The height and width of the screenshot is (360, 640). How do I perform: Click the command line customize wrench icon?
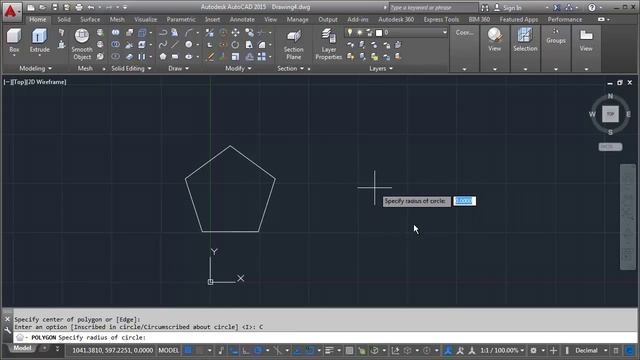click(x=7, y=330)
